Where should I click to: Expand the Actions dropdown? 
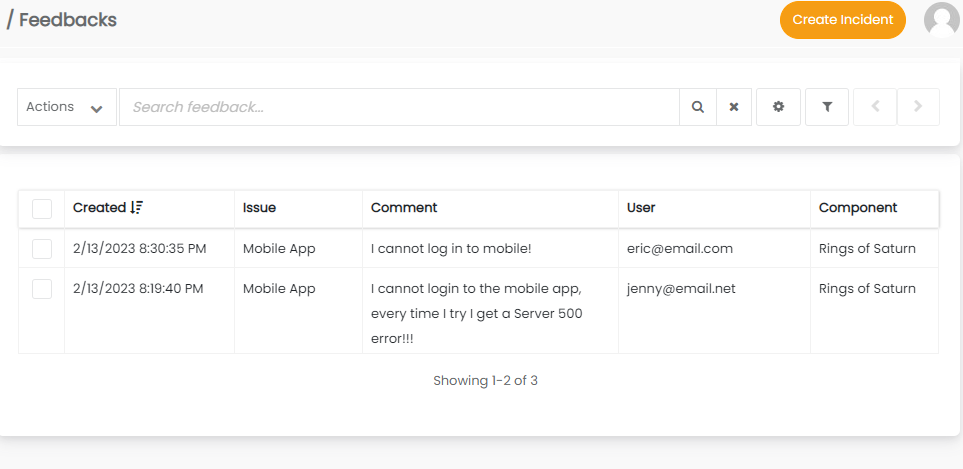(66, 107)
